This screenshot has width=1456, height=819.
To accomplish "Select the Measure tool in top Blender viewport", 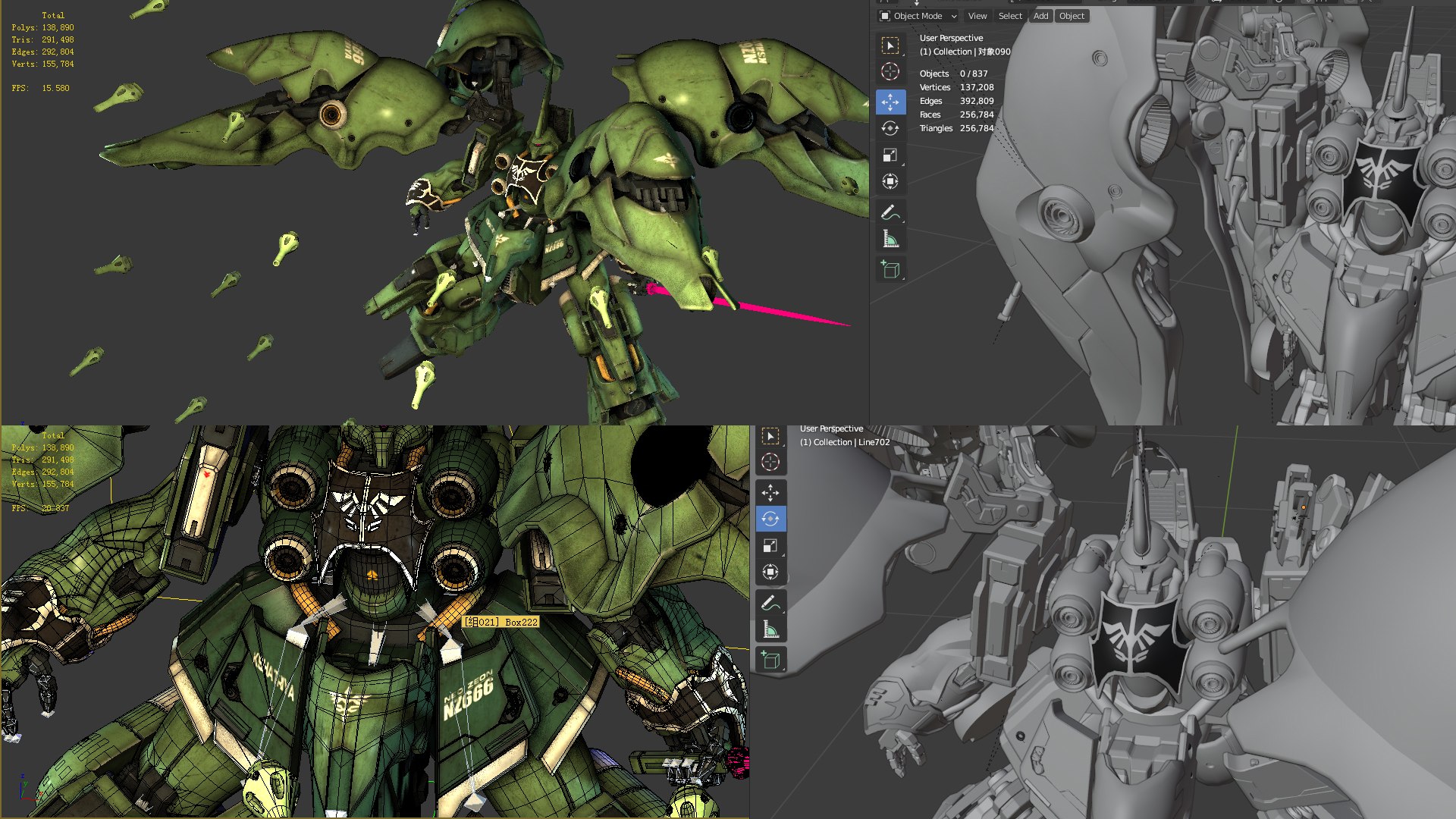I will coord(890,239).
